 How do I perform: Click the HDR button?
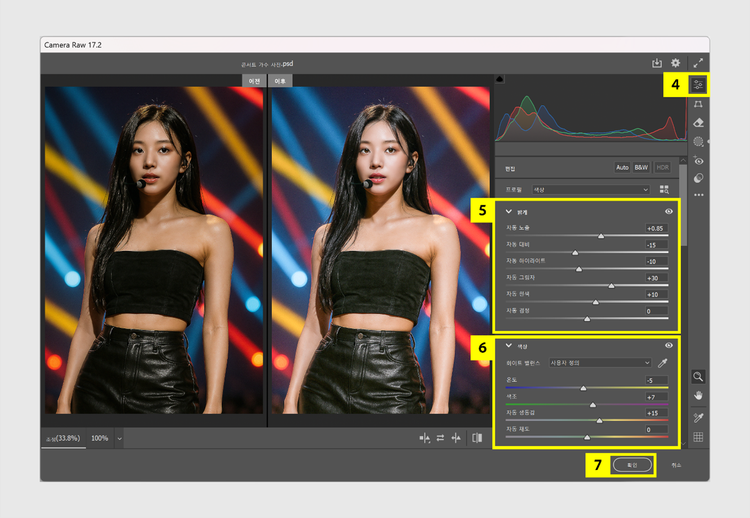coord(662,167)
